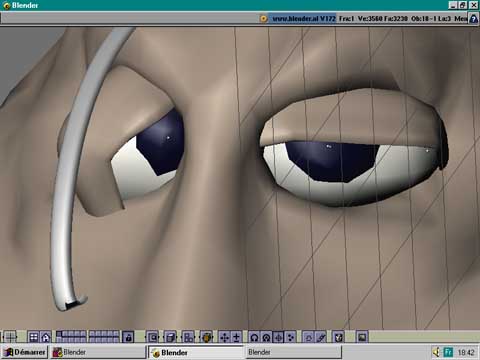Open the local view icon menu
The image size is (480, 360).
[153, 337]
